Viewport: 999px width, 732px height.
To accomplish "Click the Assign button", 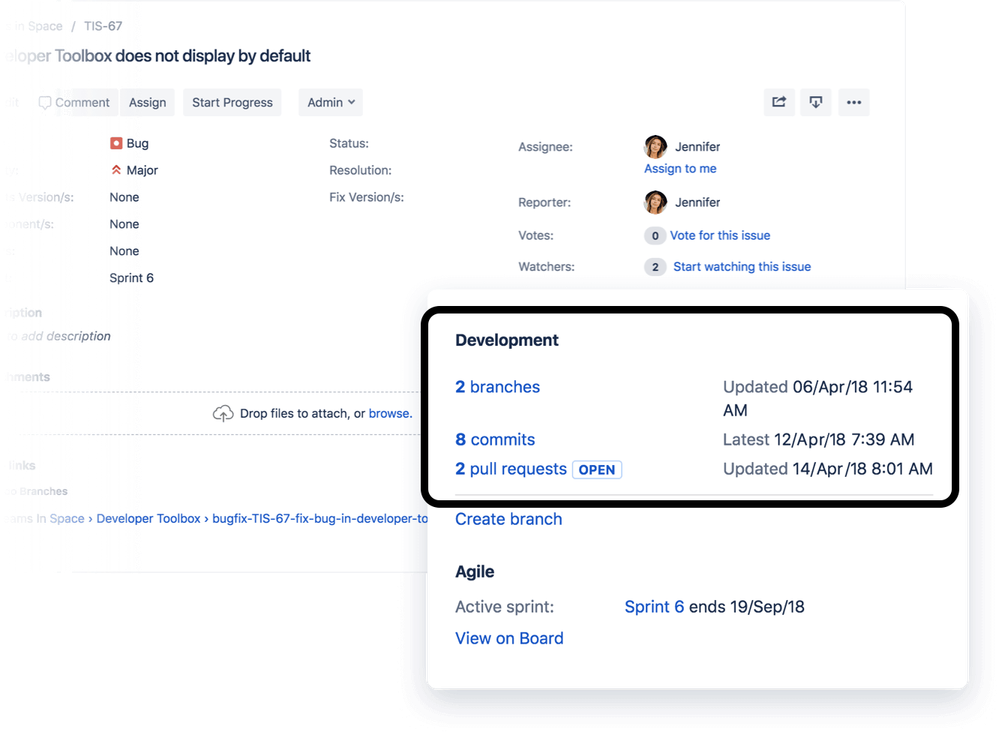I will (147, 103).
